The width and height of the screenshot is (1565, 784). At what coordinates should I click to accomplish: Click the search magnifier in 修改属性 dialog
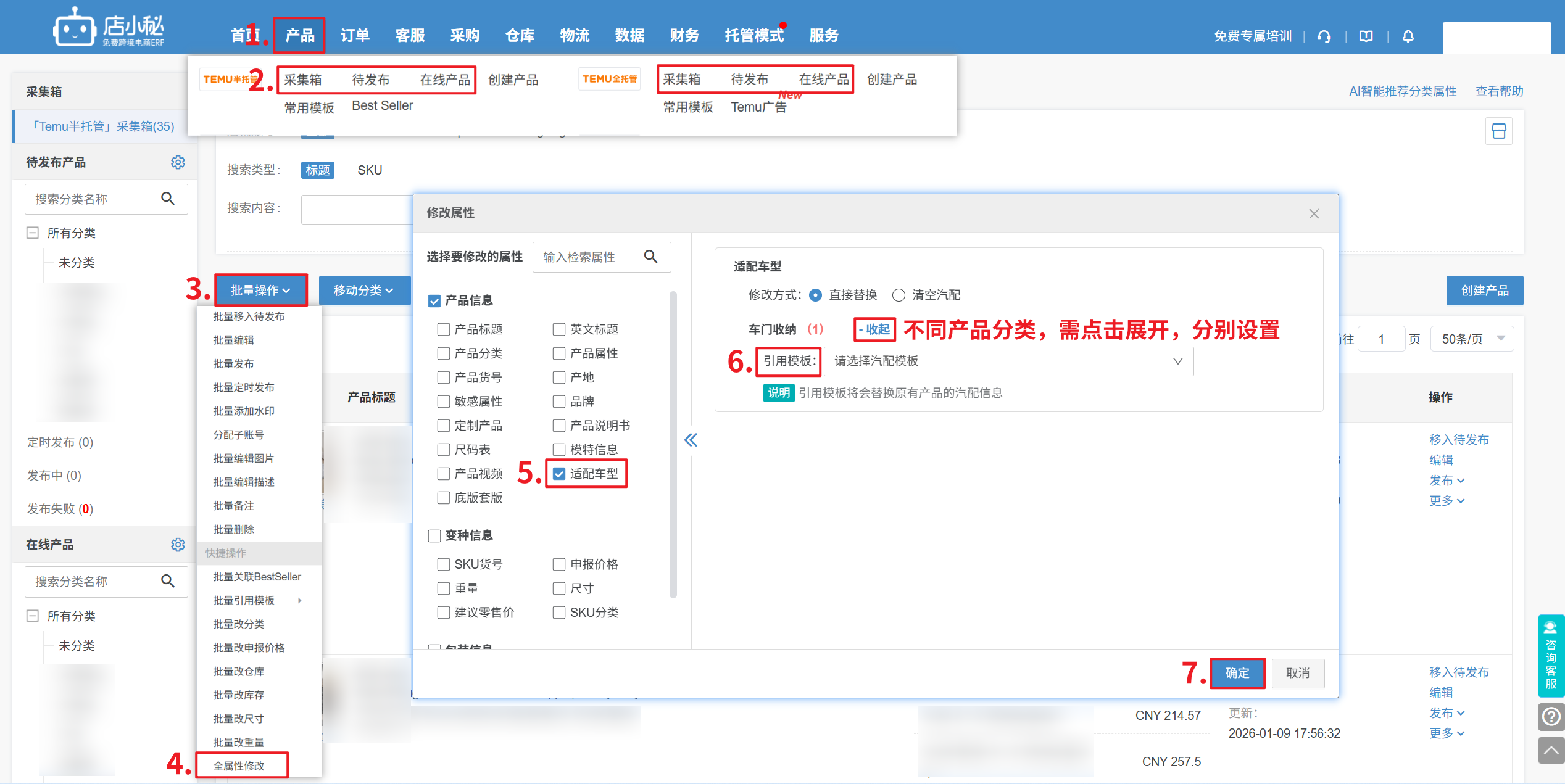[650, 257]
